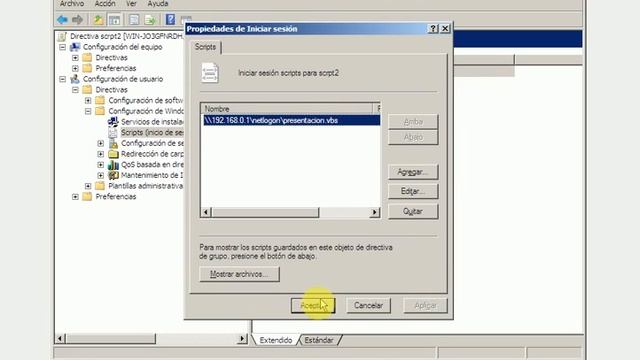Expand the Plantillas administrativas node
The image size is (640, 360).
point(88,186)
